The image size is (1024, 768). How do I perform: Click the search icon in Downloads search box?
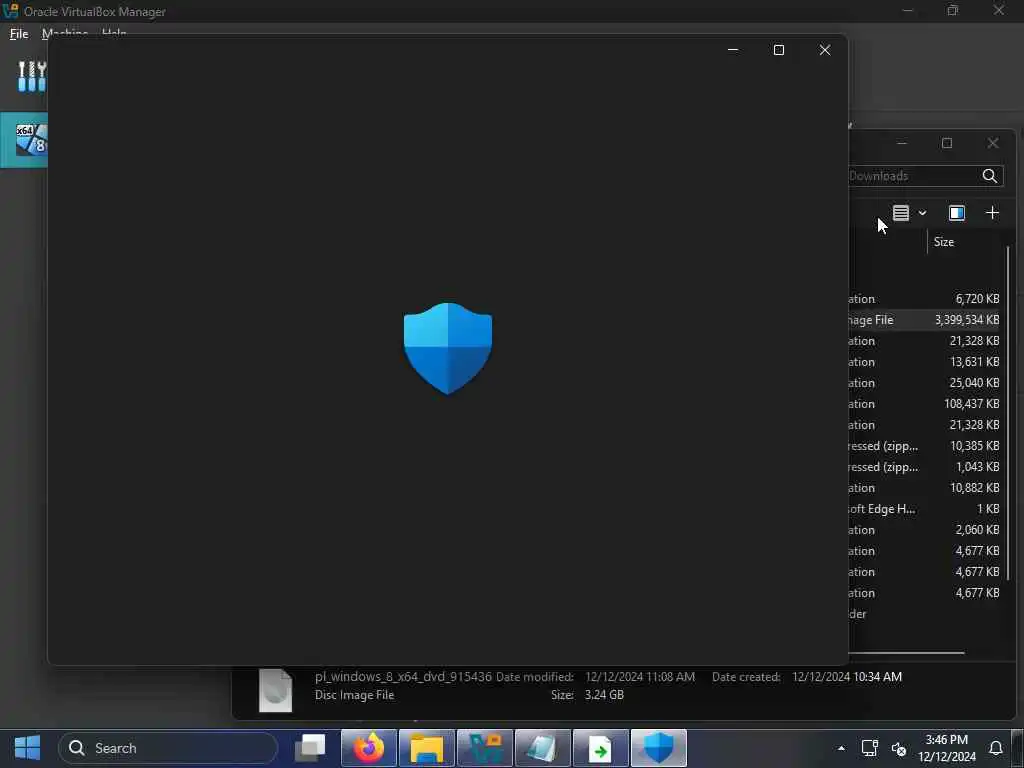point(989,176)
